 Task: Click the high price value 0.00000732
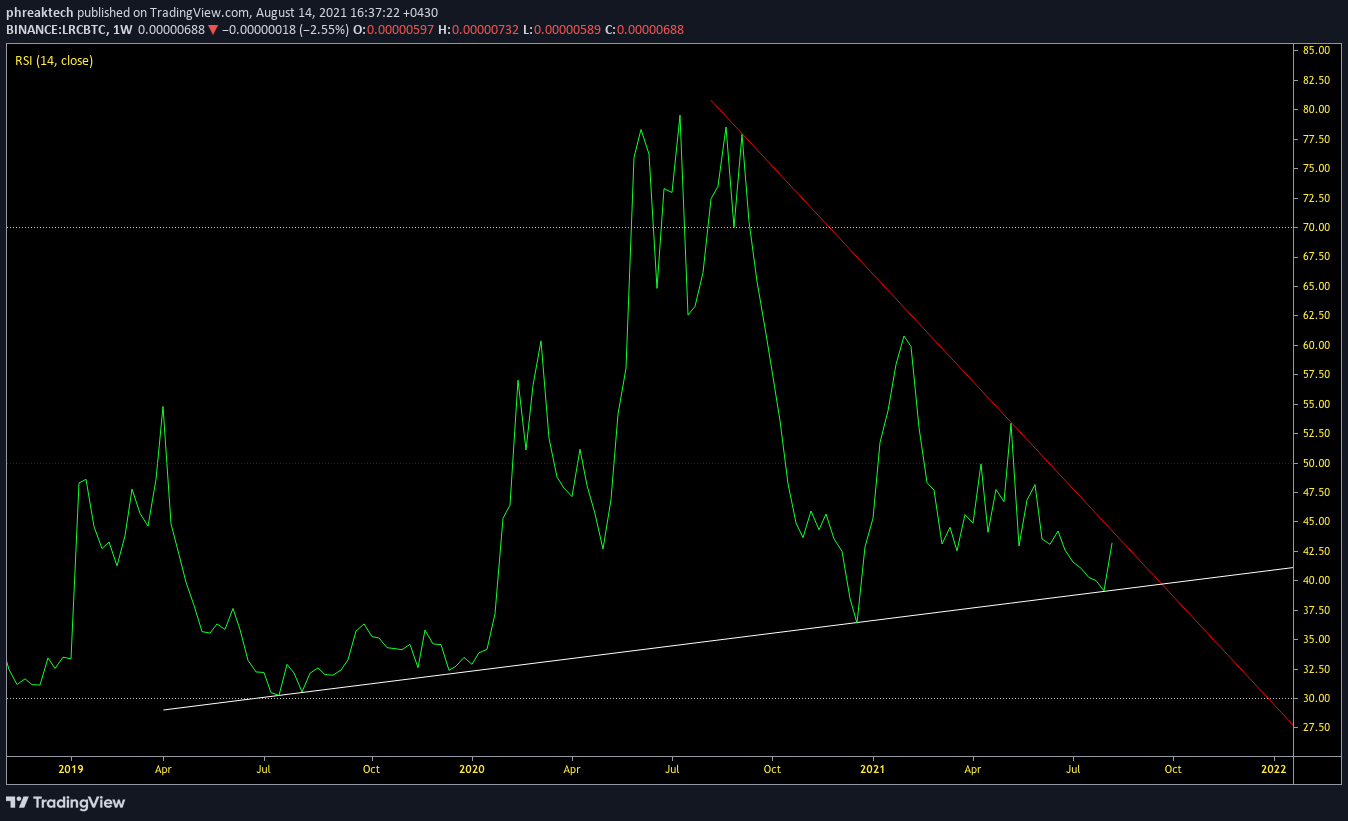click(x=485, y=30)
